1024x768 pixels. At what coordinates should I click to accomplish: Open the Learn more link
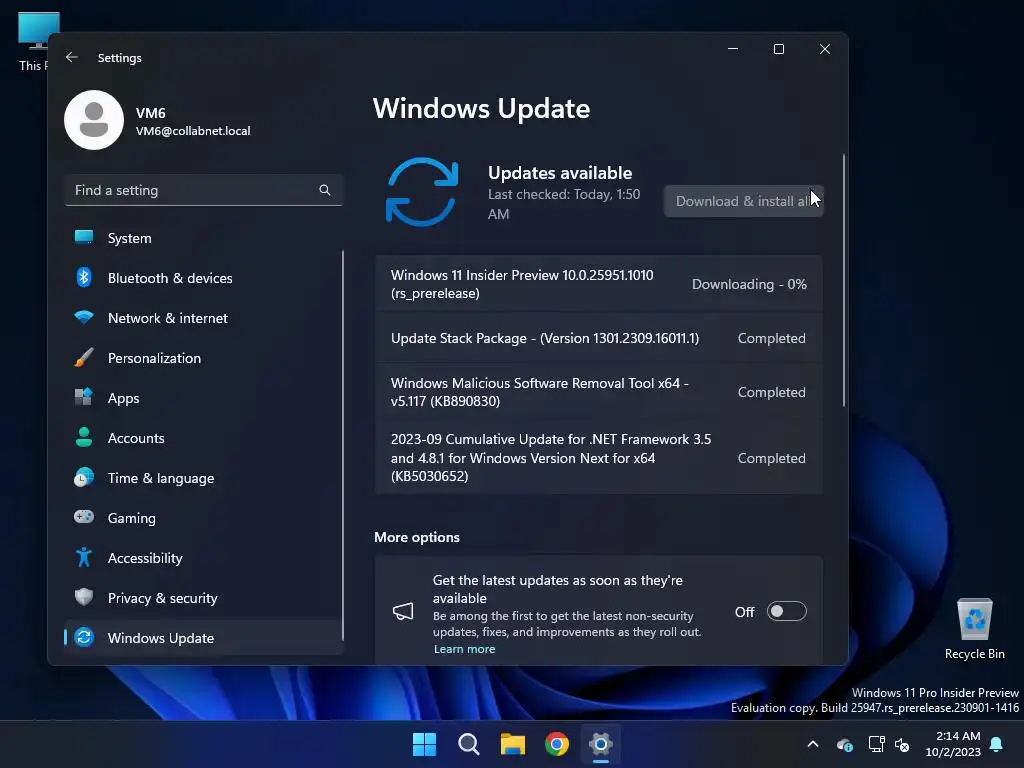pyautogui.click(x=464, y=649)
